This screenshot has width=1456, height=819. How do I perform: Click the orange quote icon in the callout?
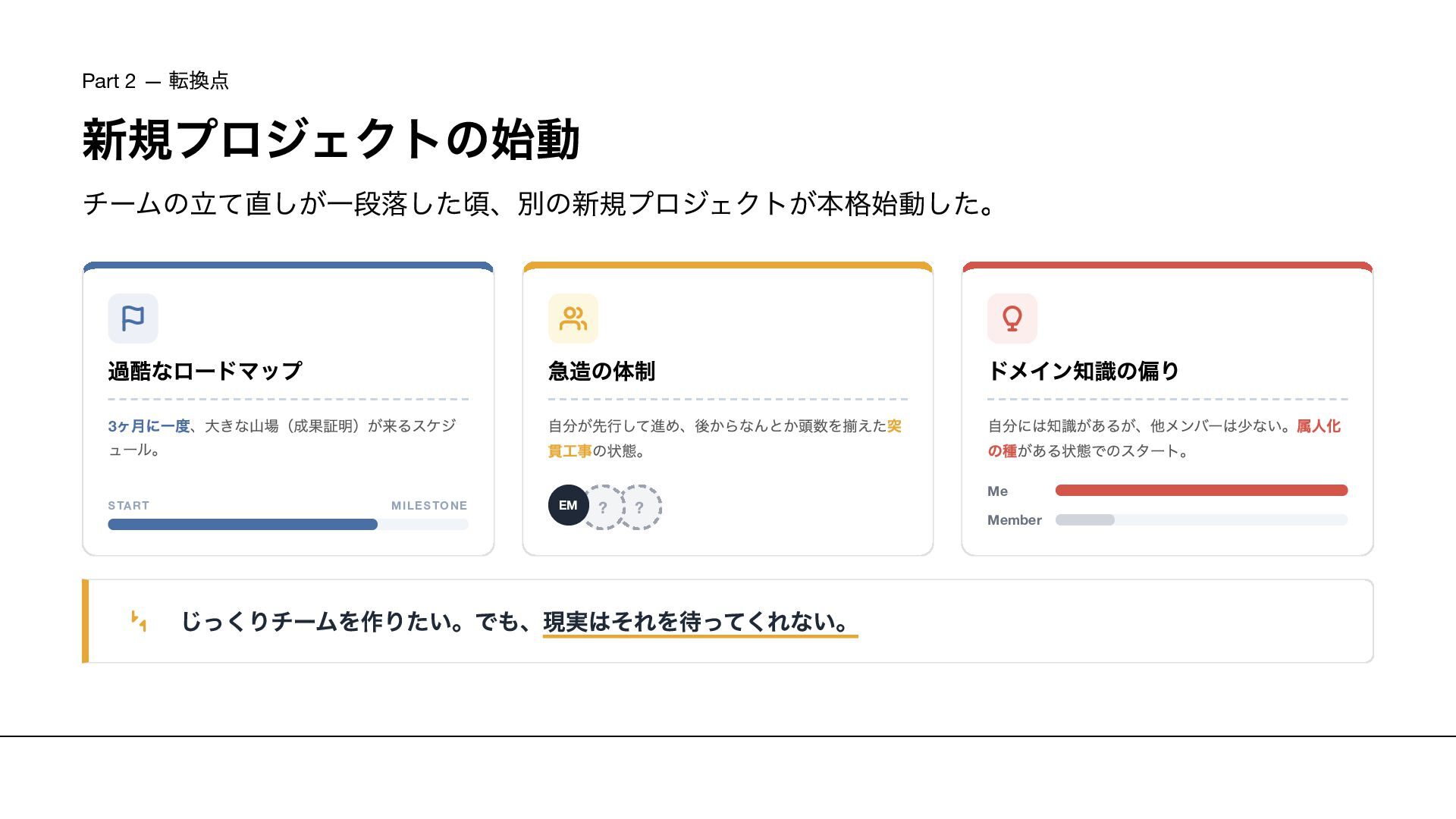(139, 621)
